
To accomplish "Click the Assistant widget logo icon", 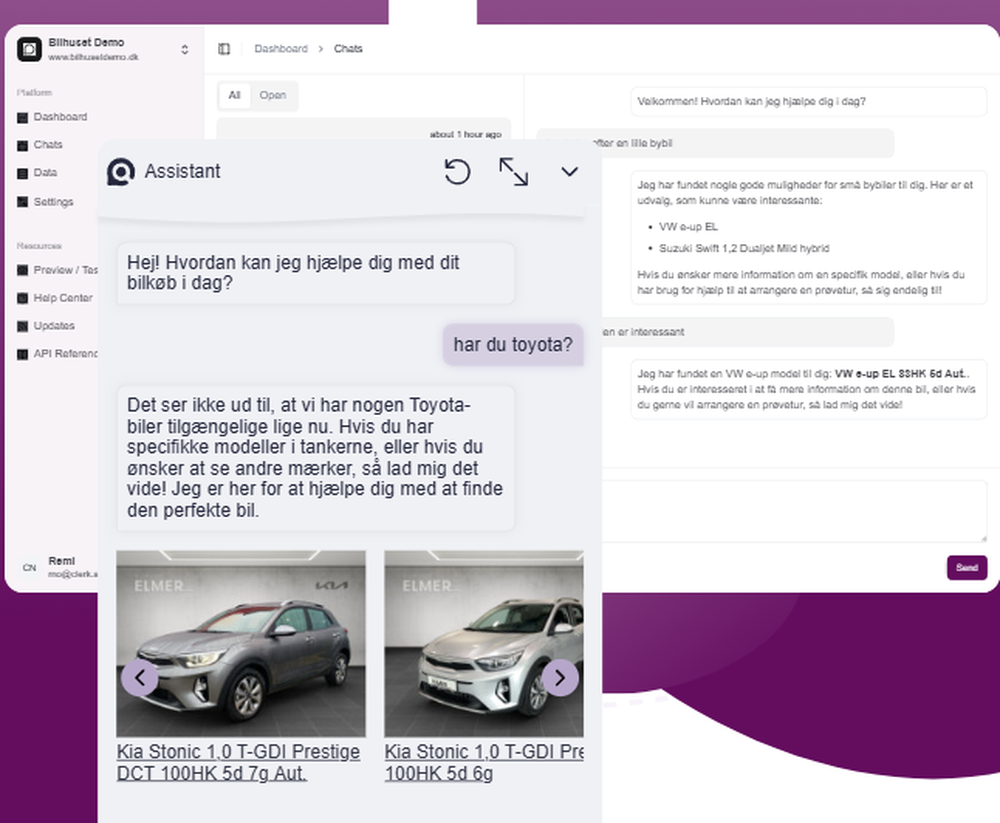I will coord(121,172).
